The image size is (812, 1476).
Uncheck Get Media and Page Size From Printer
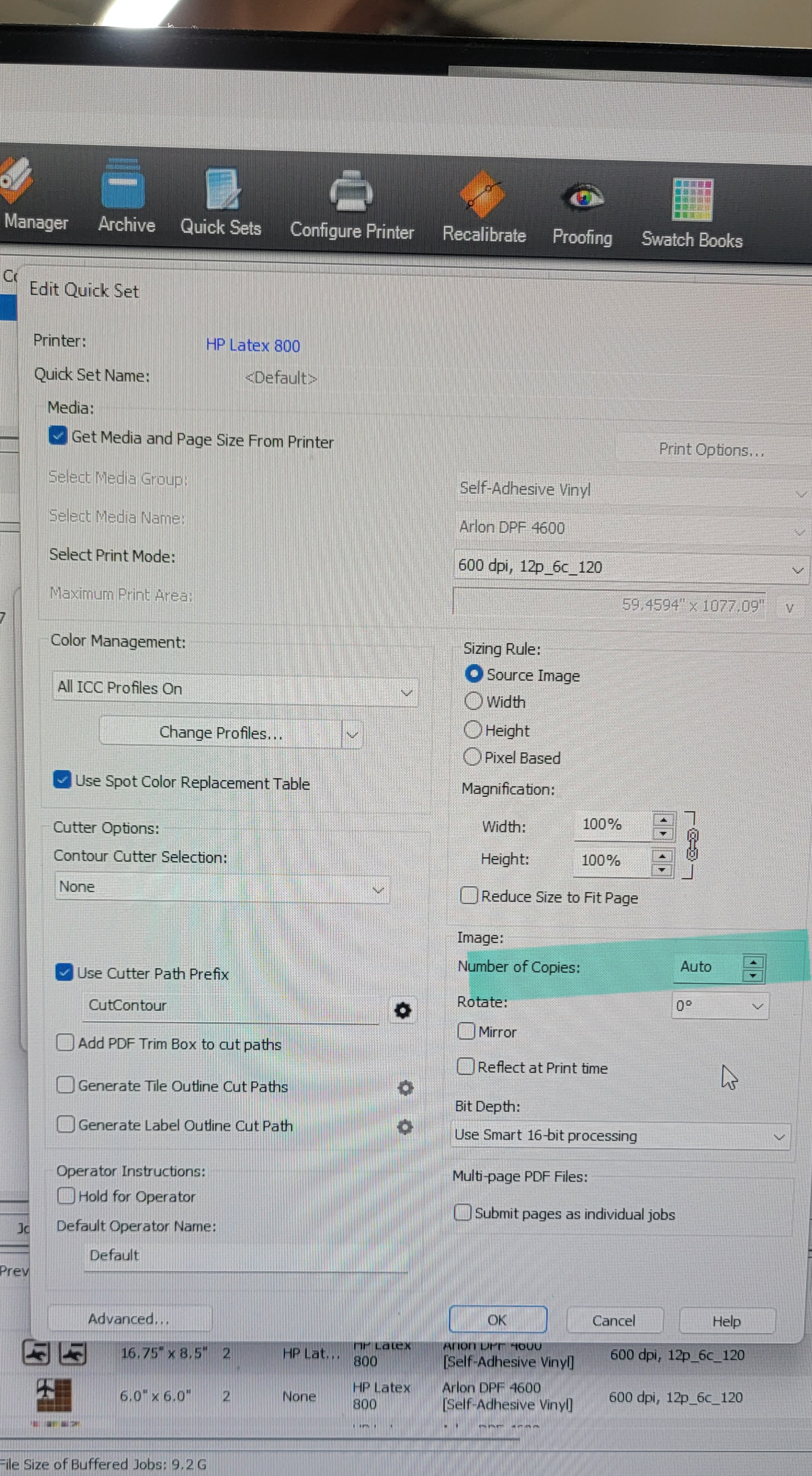click(x=57, y=436)
